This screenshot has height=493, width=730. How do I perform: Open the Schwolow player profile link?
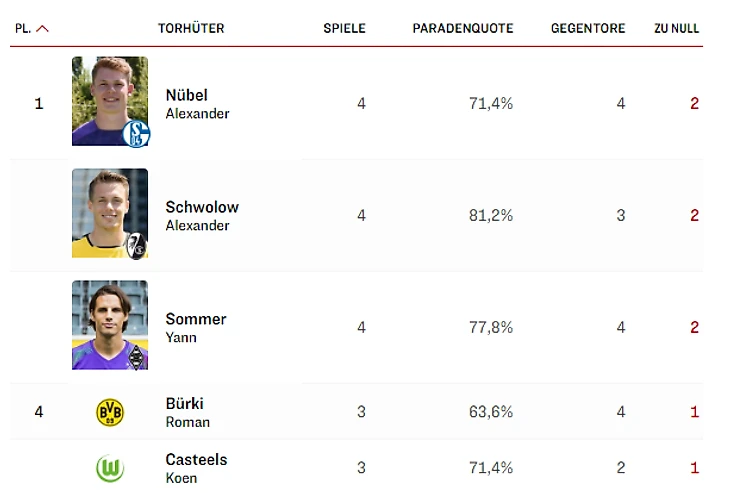202,207
